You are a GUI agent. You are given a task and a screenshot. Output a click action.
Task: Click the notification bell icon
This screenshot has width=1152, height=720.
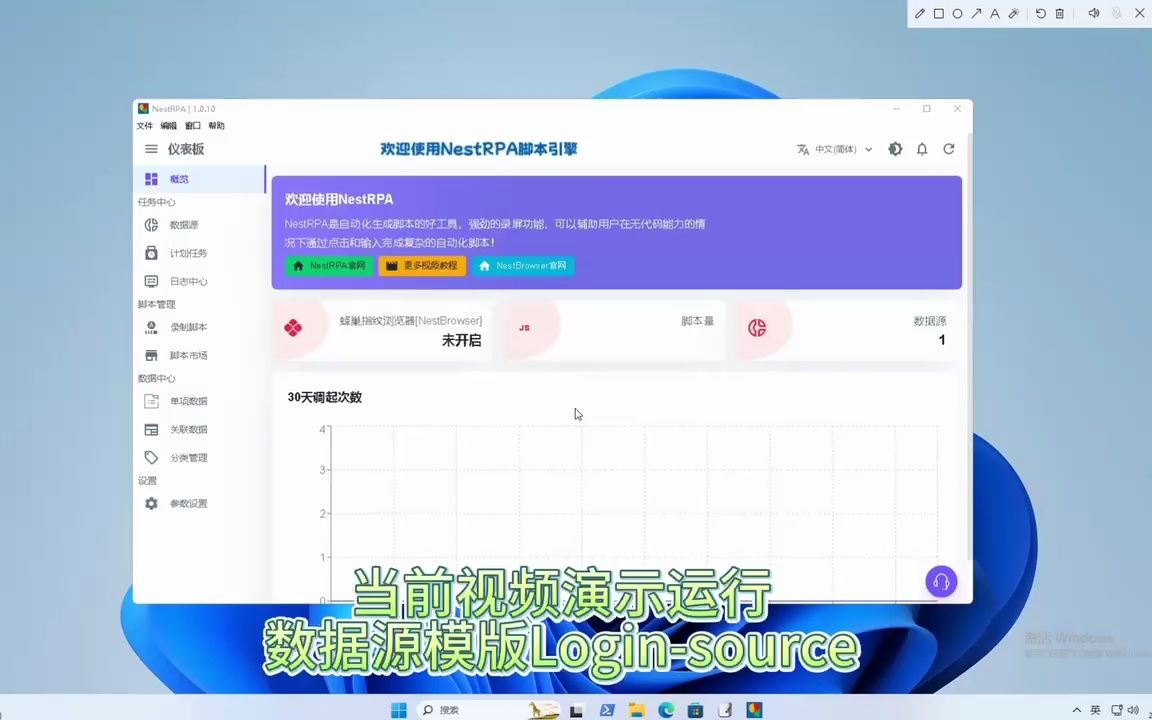point(922,148)
